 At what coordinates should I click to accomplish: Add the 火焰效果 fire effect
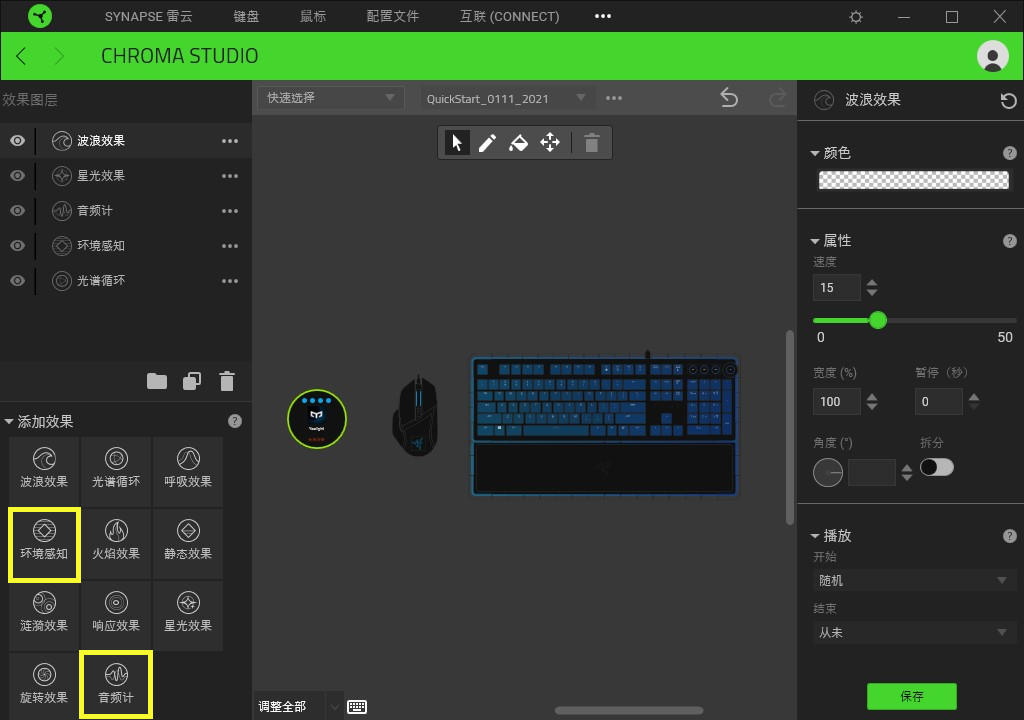click(x=116, y=540)
